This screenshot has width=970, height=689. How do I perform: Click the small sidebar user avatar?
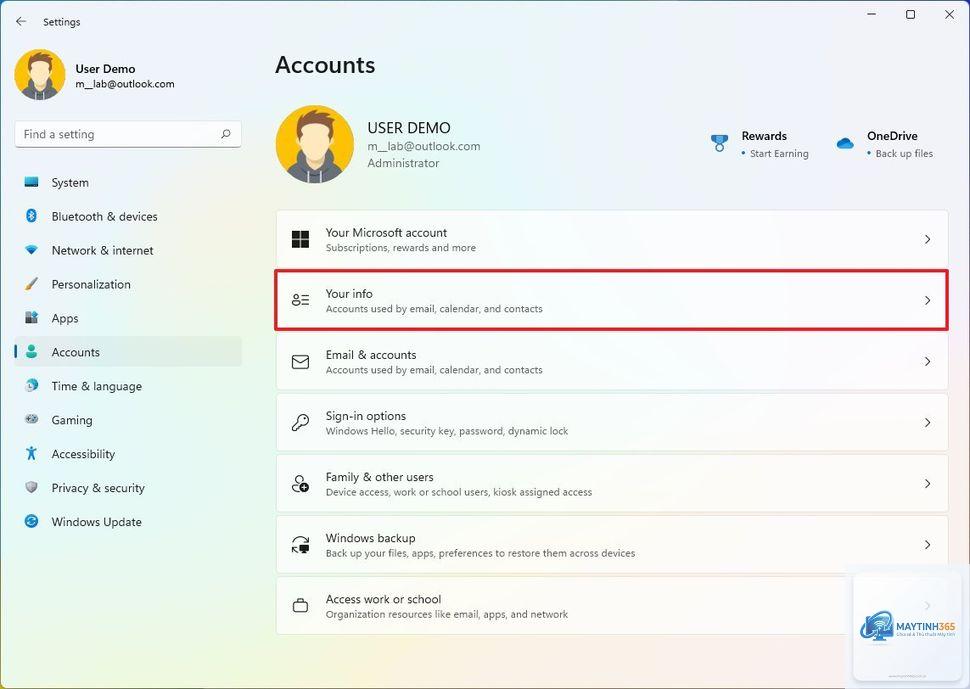click(x=40, y=74)
